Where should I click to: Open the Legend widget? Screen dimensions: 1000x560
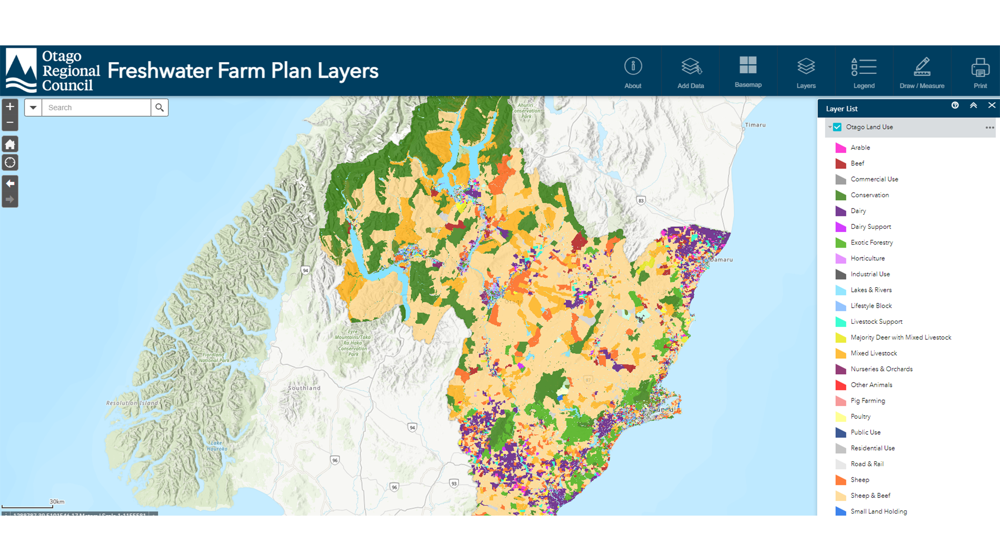click(x=864, y=72)
